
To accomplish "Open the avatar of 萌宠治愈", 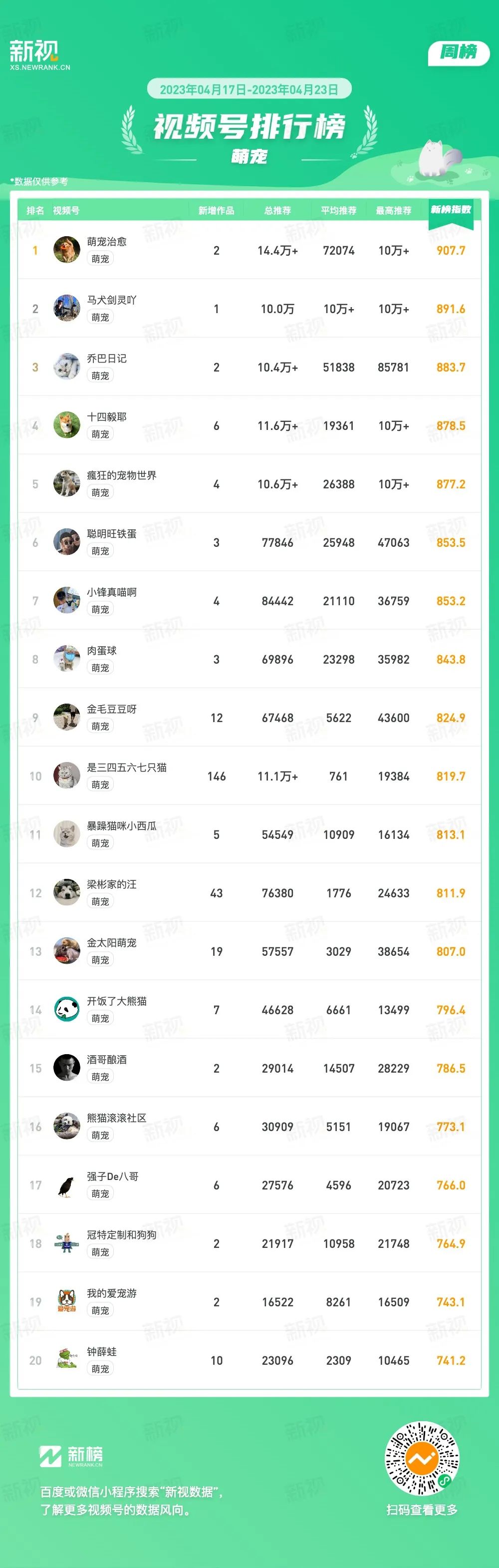I will 67,250.
